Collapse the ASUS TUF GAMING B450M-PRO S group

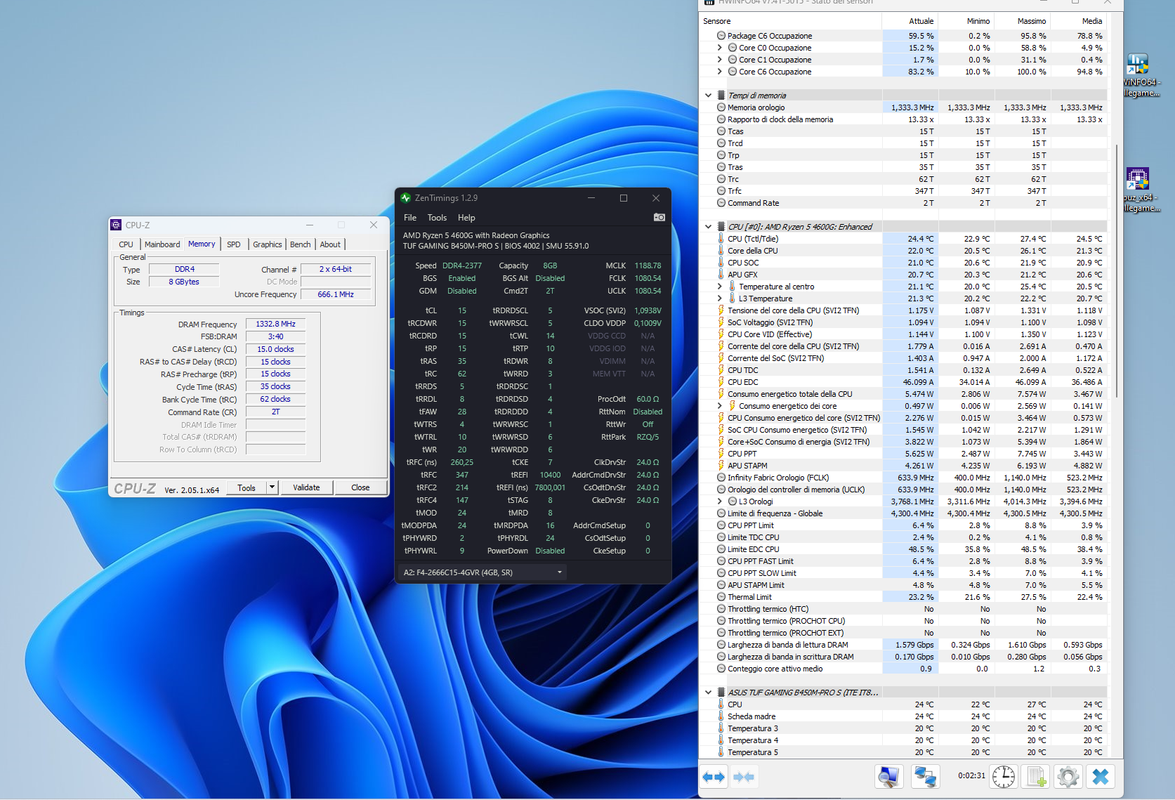coord(708,692)
